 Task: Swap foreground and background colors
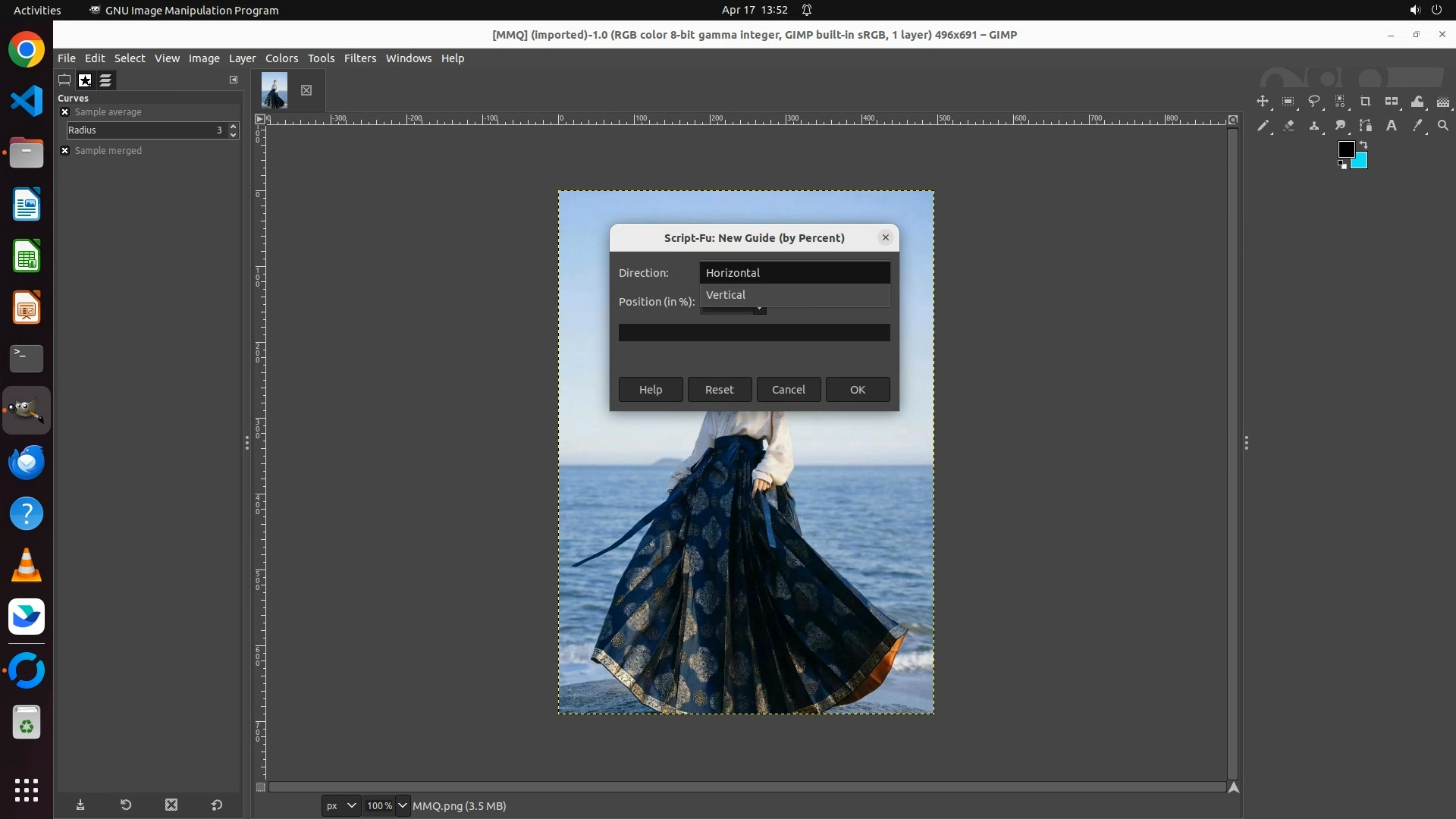(1363, 144)
